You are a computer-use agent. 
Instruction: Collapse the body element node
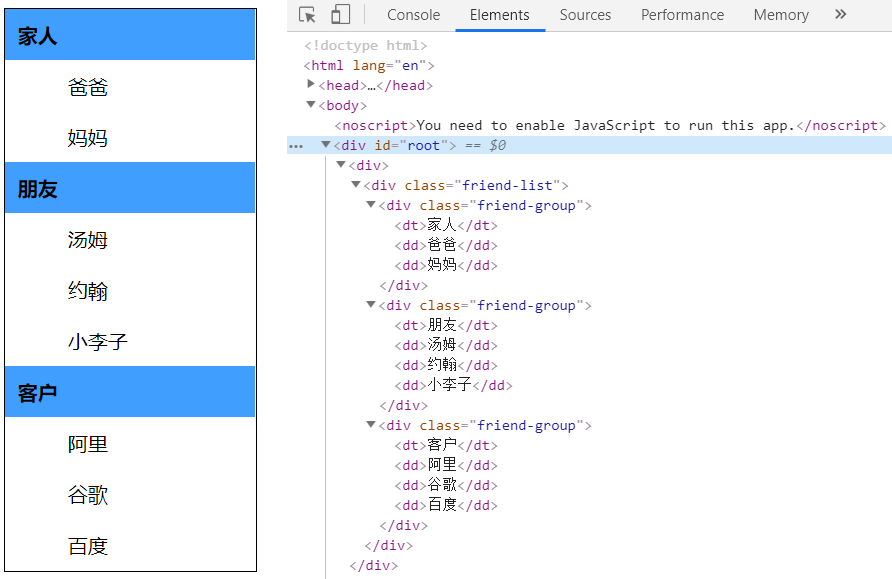[311, 105]
